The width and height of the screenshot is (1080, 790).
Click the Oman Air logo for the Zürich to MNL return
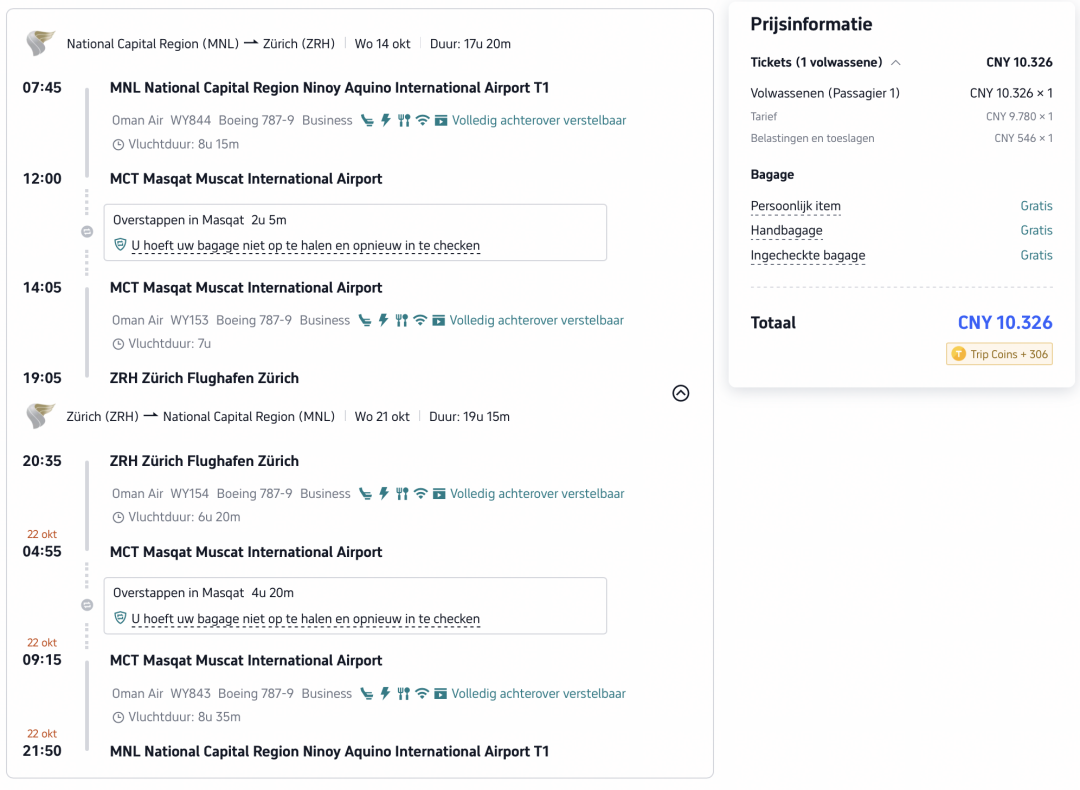click(40, 416)
